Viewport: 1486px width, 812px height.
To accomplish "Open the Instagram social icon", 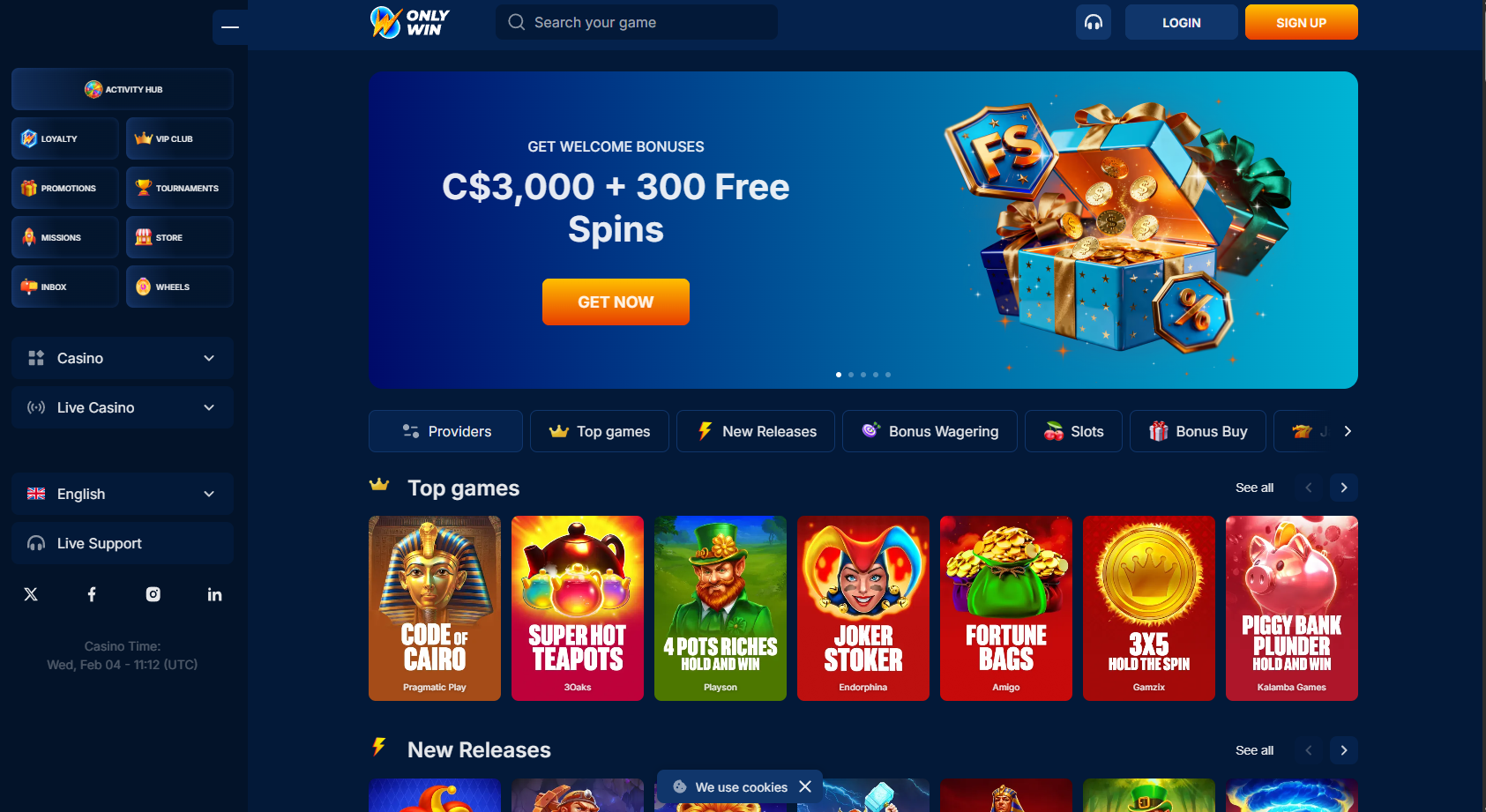I will (153, 594).
